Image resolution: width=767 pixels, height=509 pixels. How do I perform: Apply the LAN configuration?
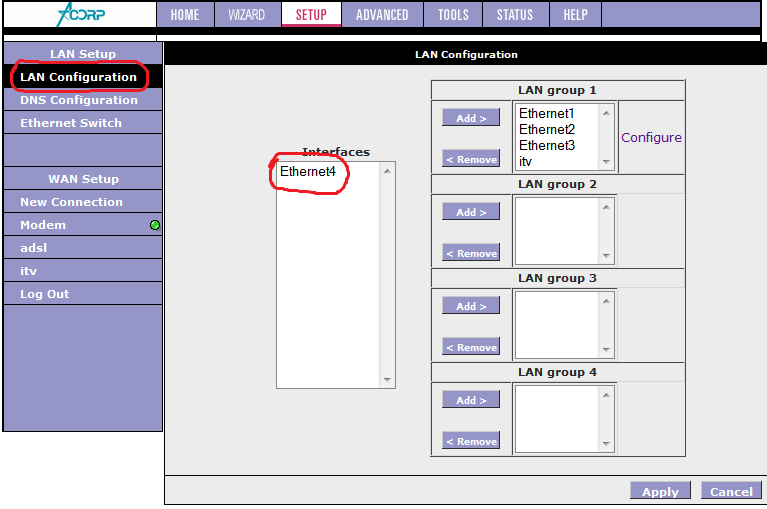click(660, 491)
